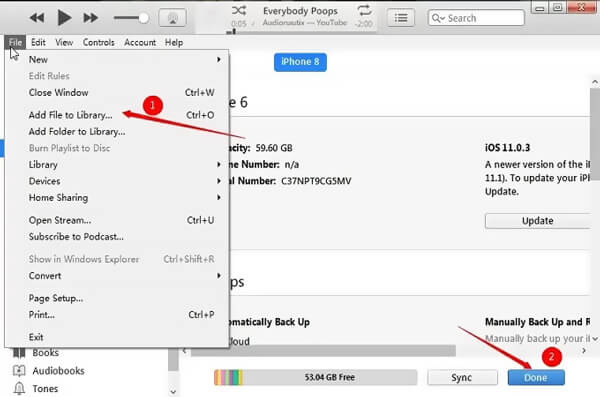Click vertical scrollbar up arrow

click(x=595, y=82)
